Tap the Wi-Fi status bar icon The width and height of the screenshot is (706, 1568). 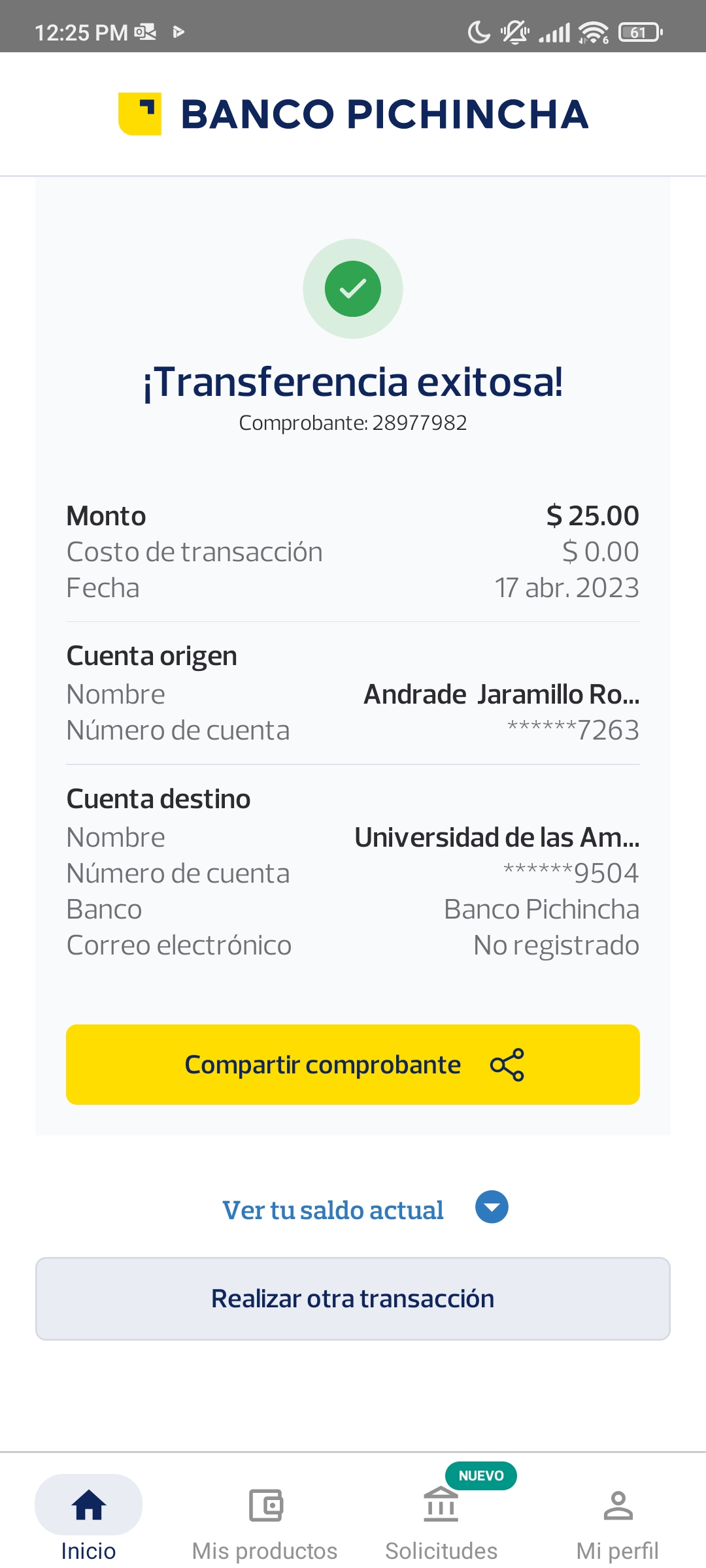coord(594,32)
